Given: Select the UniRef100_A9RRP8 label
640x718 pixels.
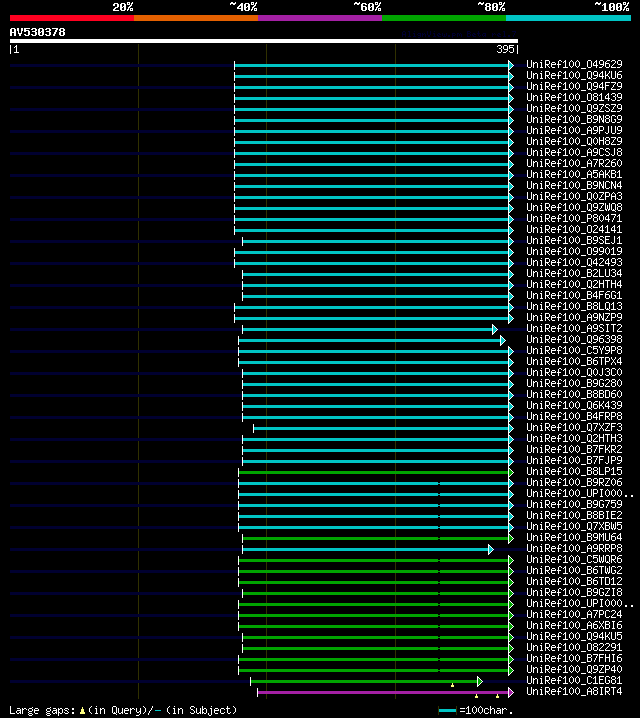Looking at the screenshot, I should (574, 548).
